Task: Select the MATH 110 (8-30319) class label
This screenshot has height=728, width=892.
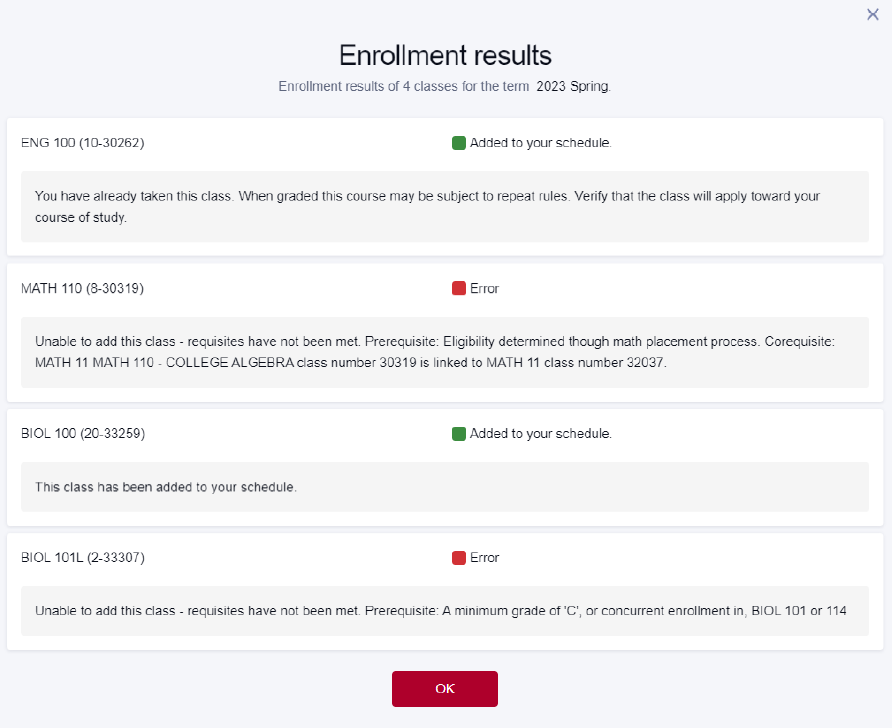Action: [82, 288]
